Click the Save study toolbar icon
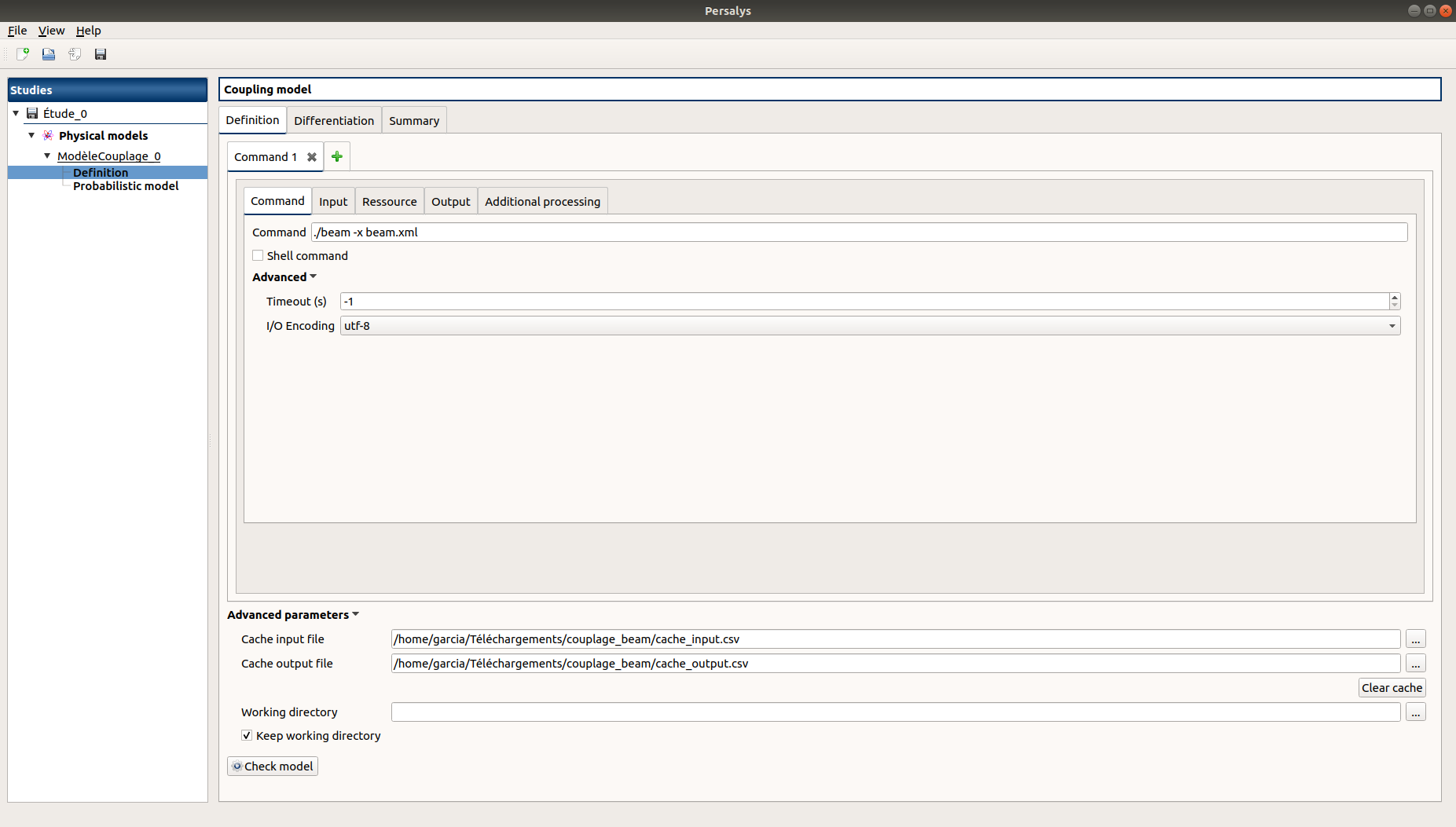This screenshot has height=827, width=1456. (101, 54)
